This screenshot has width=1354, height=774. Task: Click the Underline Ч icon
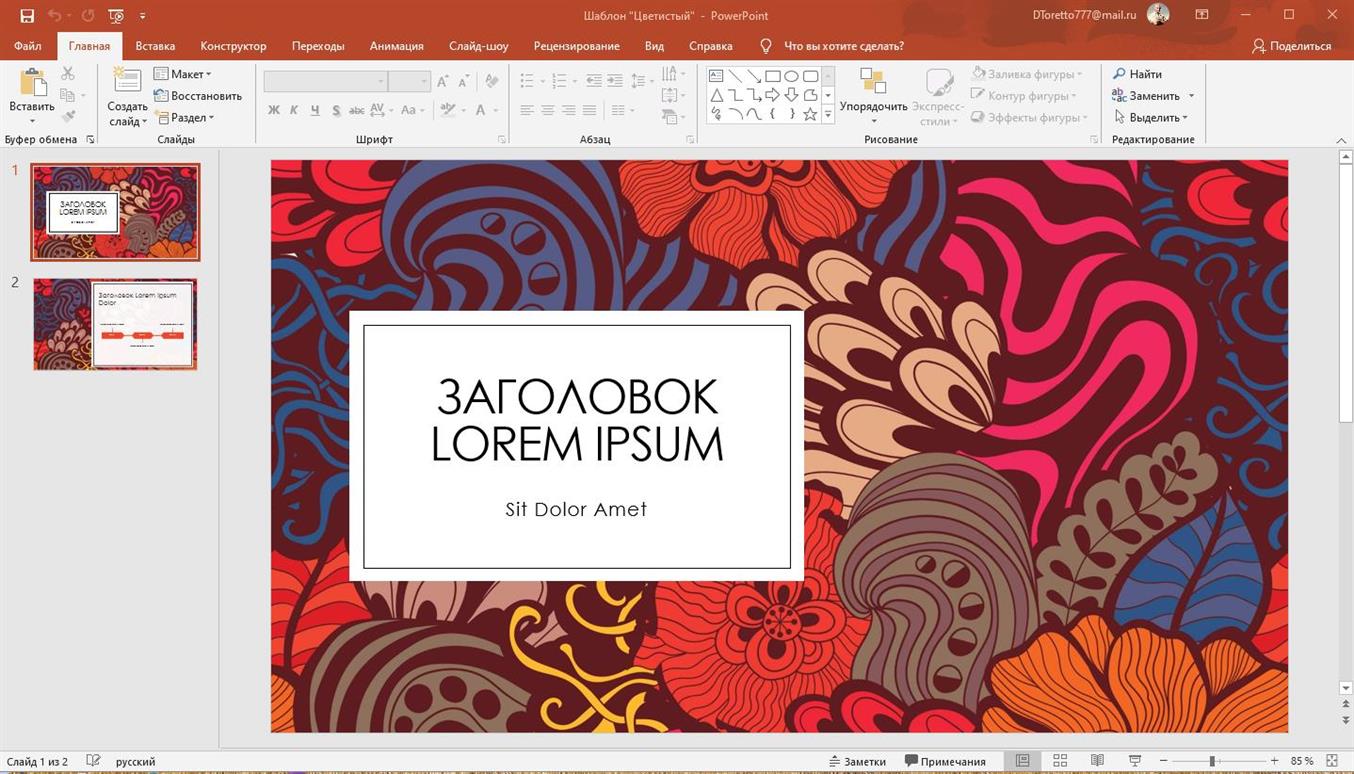315,110
